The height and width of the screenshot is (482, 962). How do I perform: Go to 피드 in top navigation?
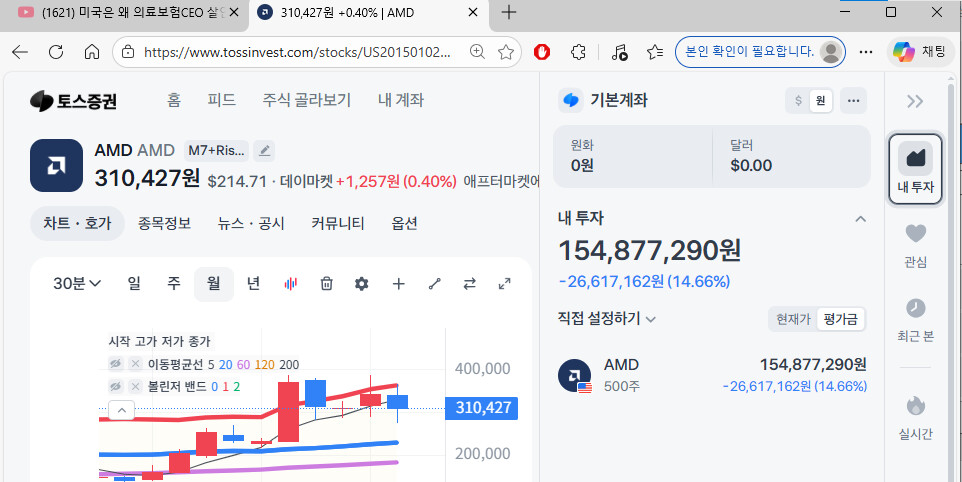pyautogui.click(x=221, y=100)
